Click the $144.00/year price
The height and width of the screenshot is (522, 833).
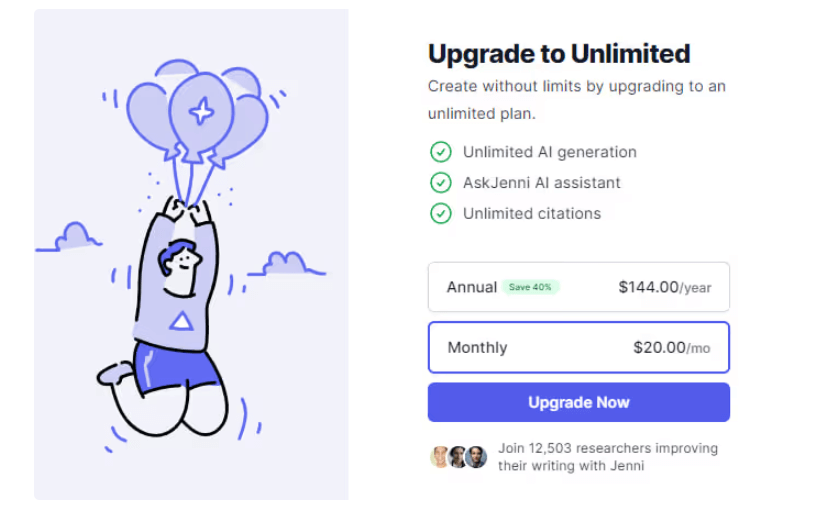pyautogui.click(x=664, y=287)
